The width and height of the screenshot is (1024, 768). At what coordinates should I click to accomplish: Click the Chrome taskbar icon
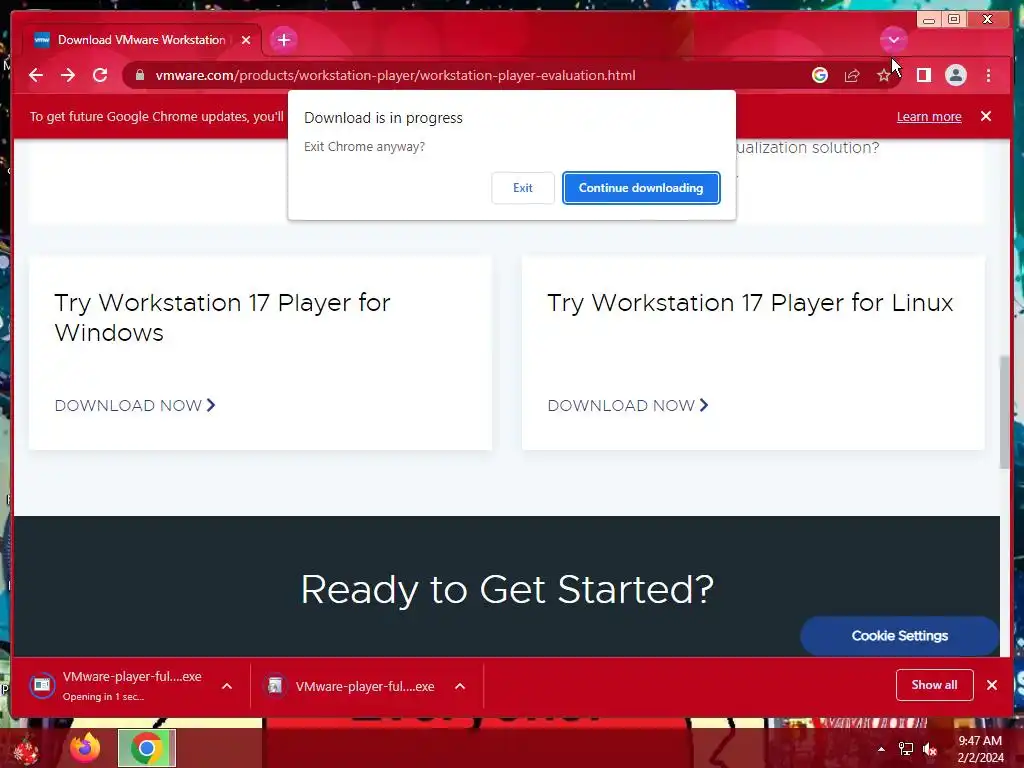[x=147, y=748]
